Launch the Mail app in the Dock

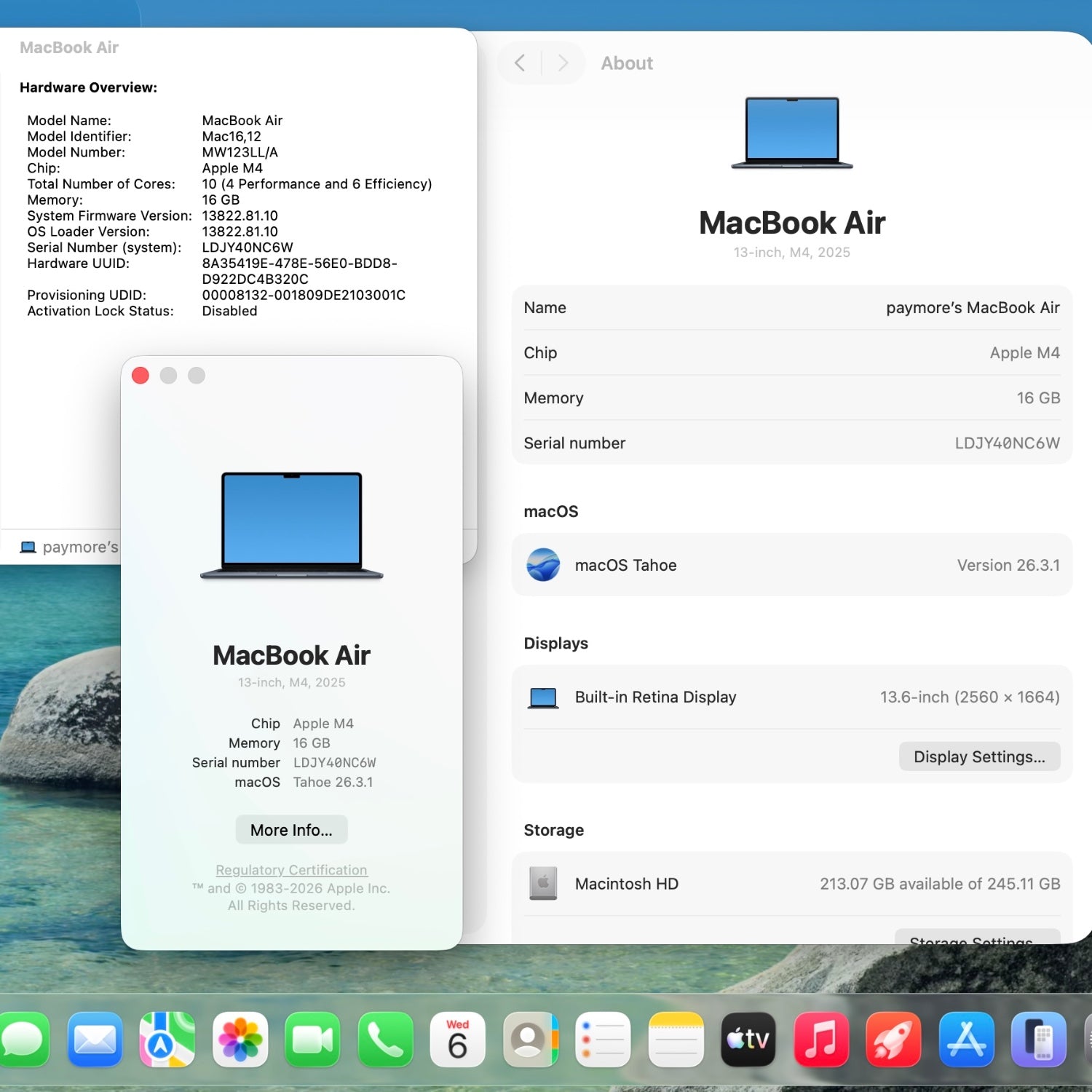[95, 1039]
